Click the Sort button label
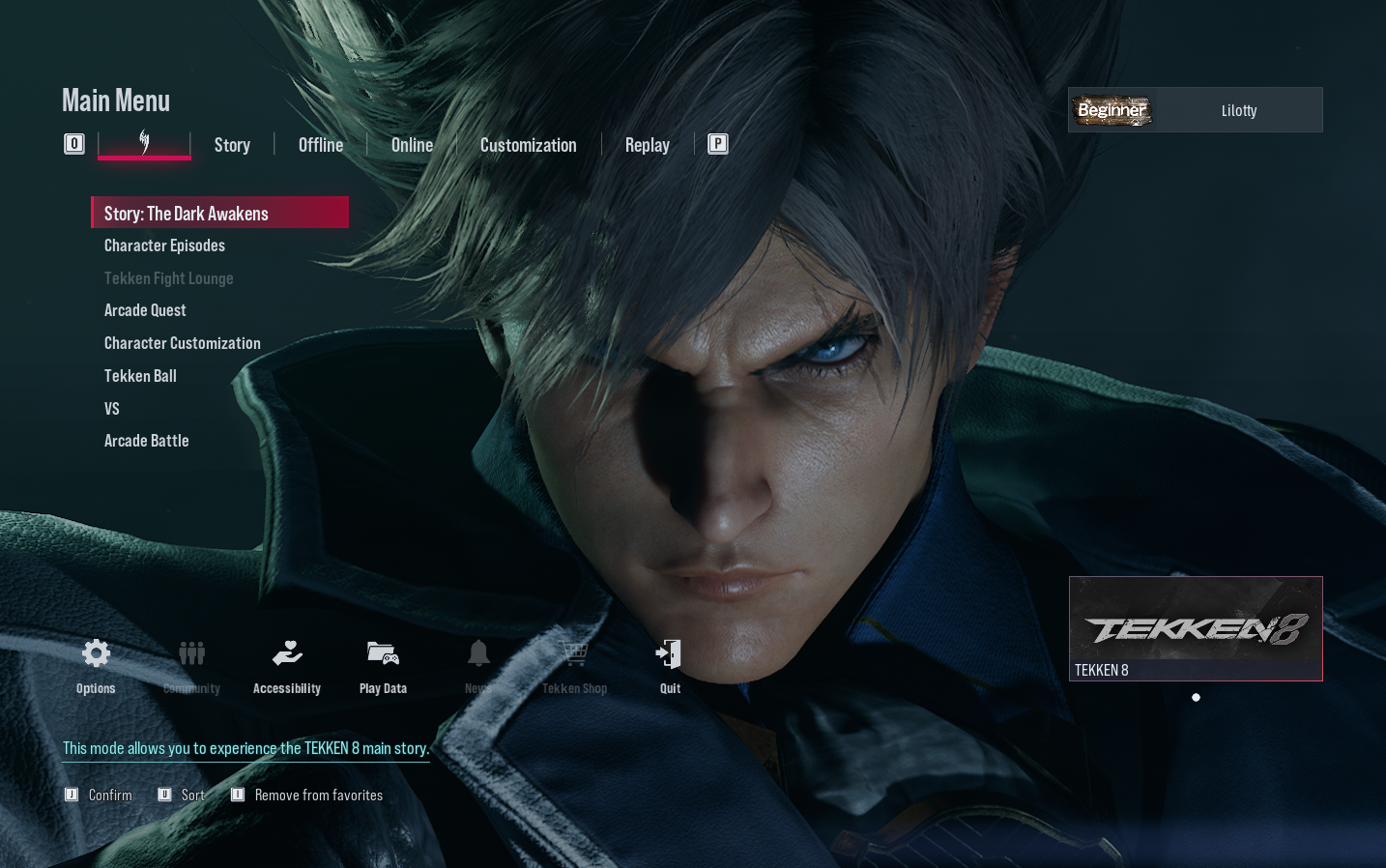The height and width of the screenshot is (868, 1386). [193, 796]
